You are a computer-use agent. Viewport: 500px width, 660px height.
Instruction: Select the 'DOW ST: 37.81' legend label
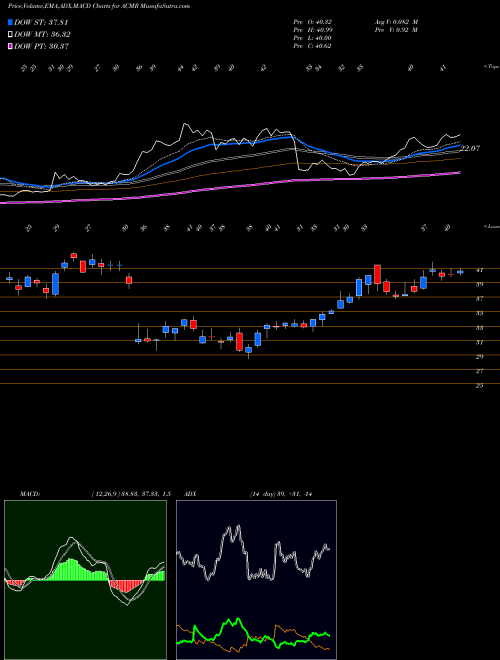coord(41,22)
